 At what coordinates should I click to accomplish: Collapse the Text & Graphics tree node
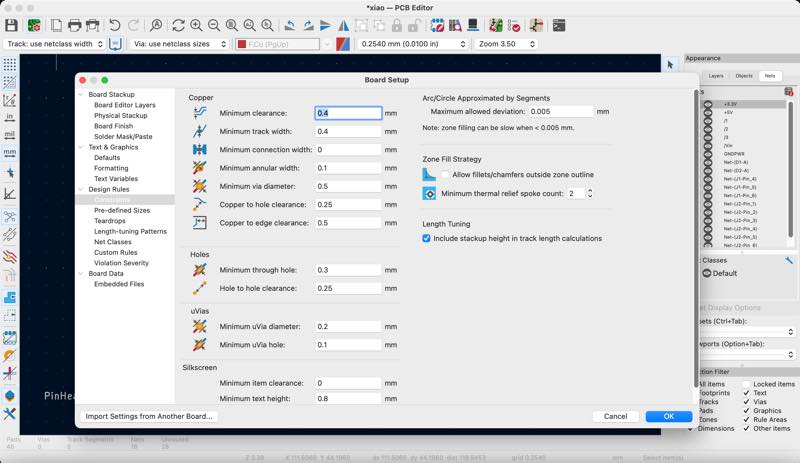click(81, 147)
